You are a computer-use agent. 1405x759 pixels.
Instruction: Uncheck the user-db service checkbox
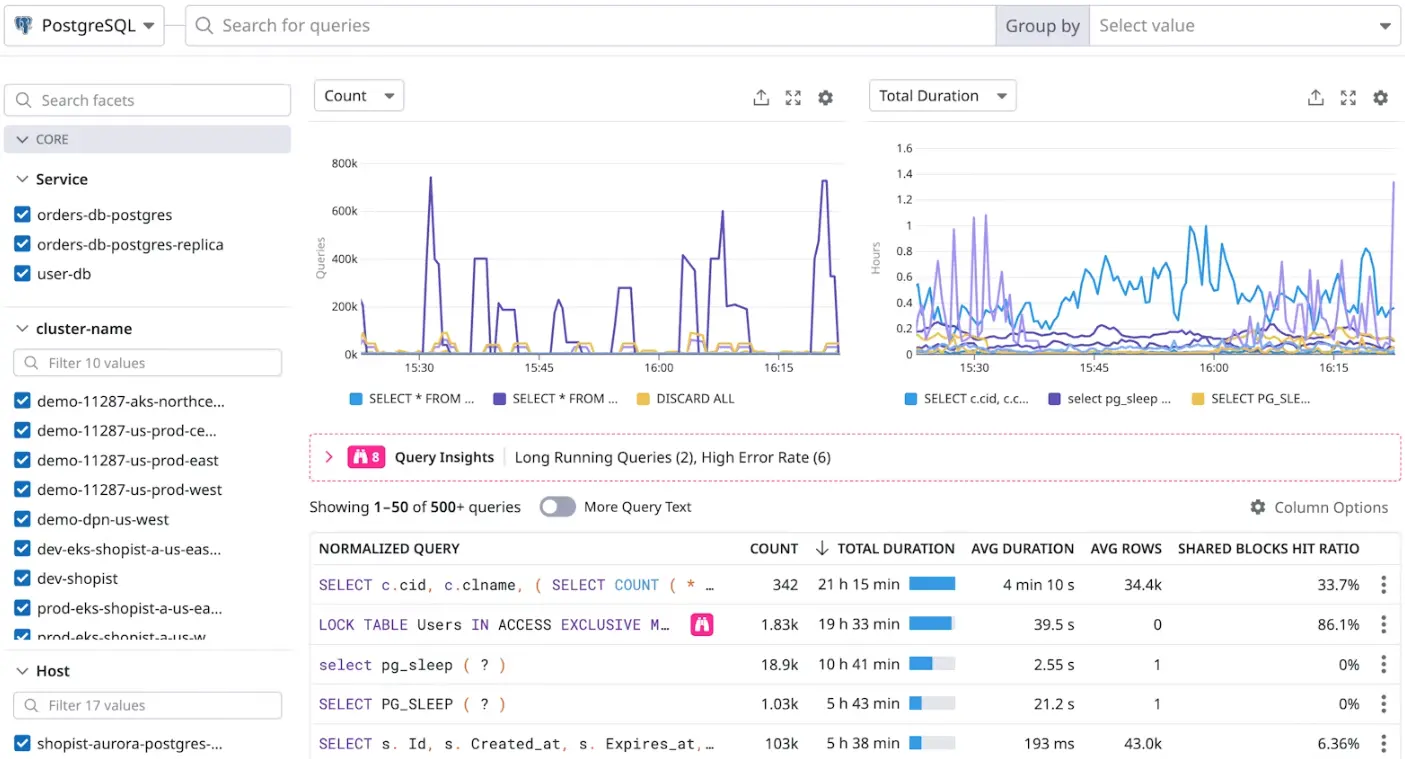22,273
